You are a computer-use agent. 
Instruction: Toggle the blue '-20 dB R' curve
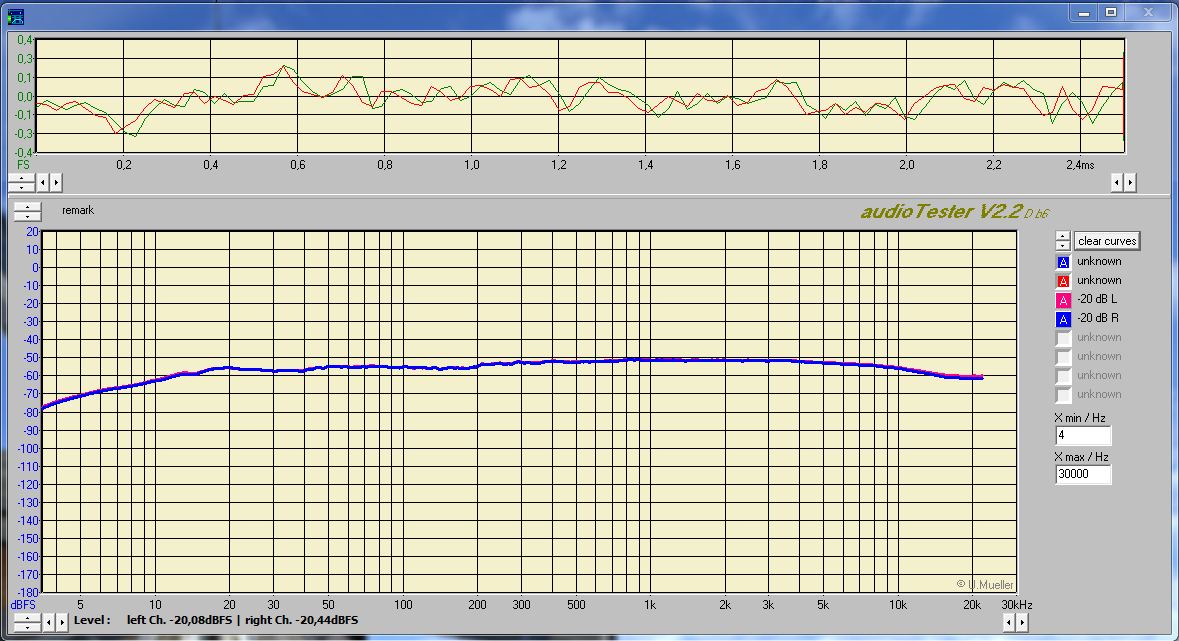click(x=1063, y=319)
